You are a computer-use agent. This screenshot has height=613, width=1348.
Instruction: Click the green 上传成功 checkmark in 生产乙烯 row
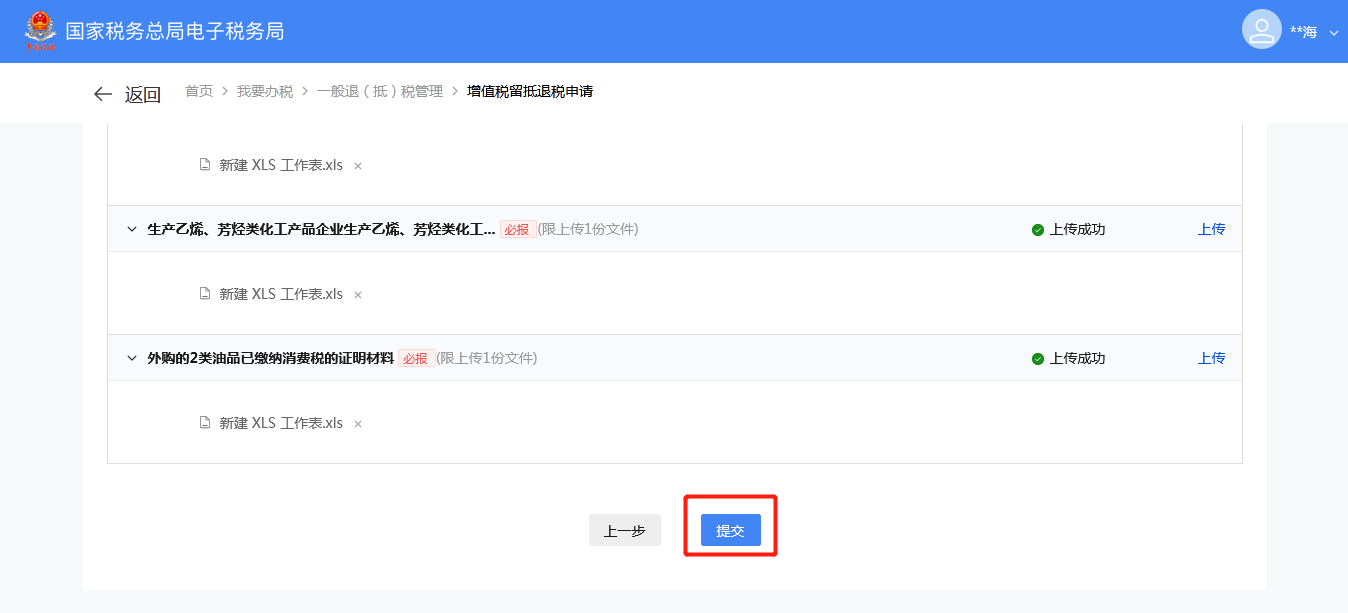pyautogui.click(x=1038, y=230)
